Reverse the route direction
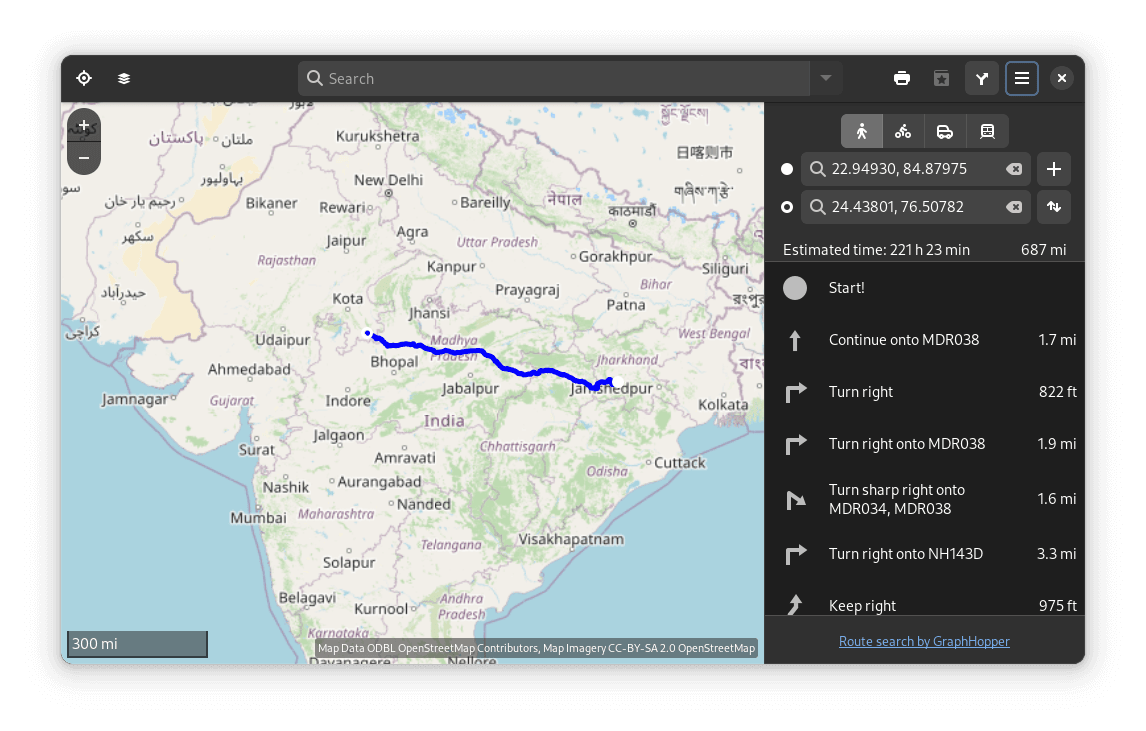The height and width of the screenshot is (731, 1146). 1054,207
